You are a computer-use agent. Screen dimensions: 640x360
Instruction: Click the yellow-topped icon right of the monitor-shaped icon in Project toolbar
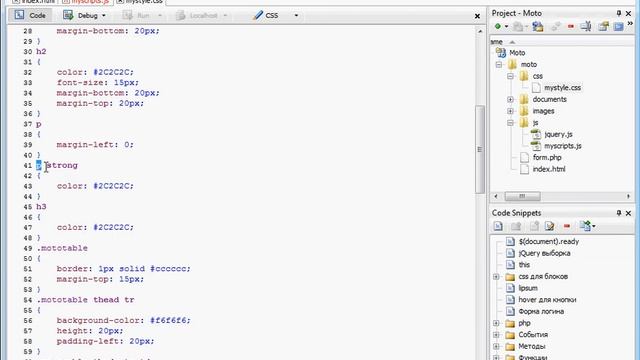point(603,27)
